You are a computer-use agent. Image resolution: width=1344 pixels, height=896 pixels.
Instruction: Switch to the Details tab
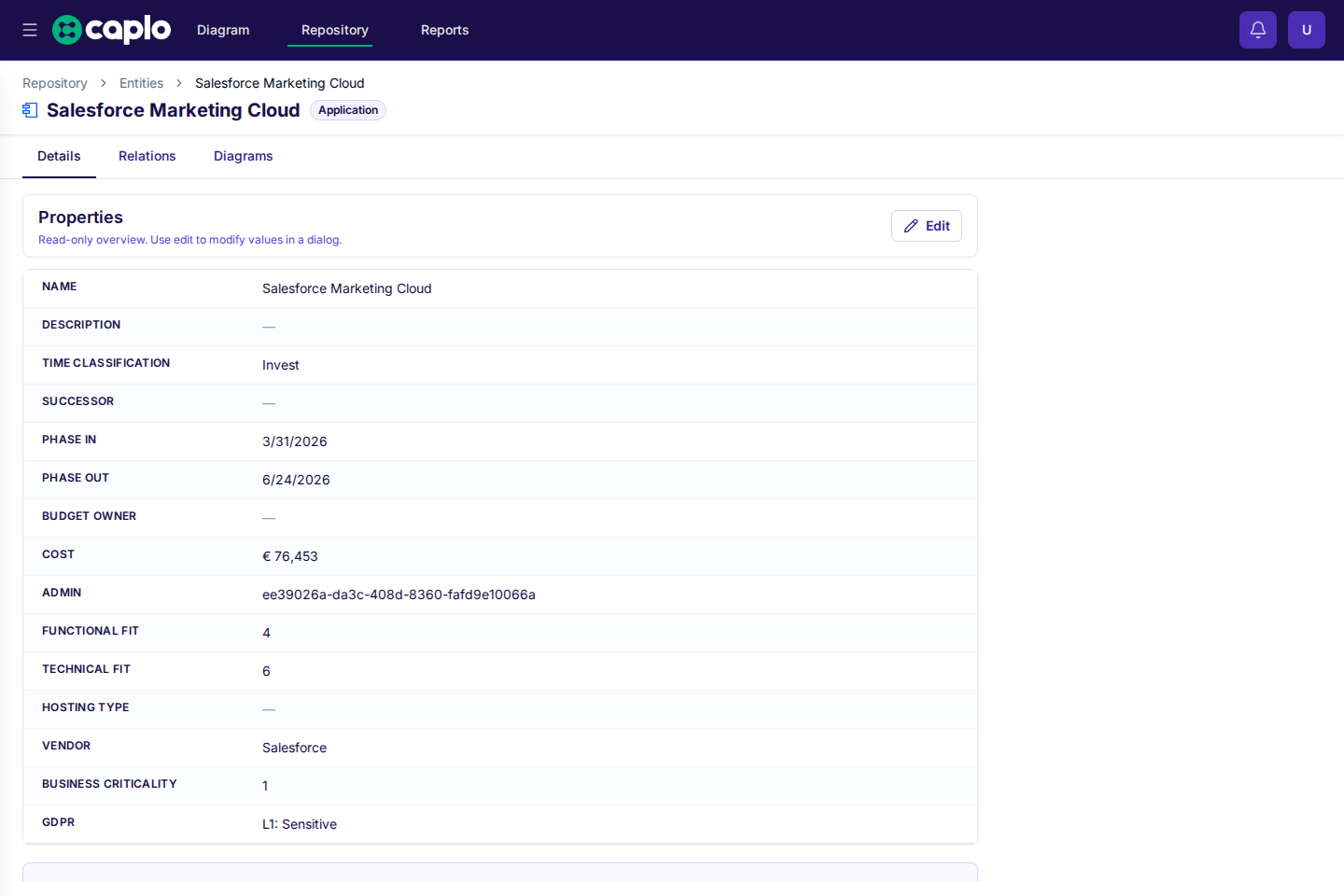(x=59, y=156)
